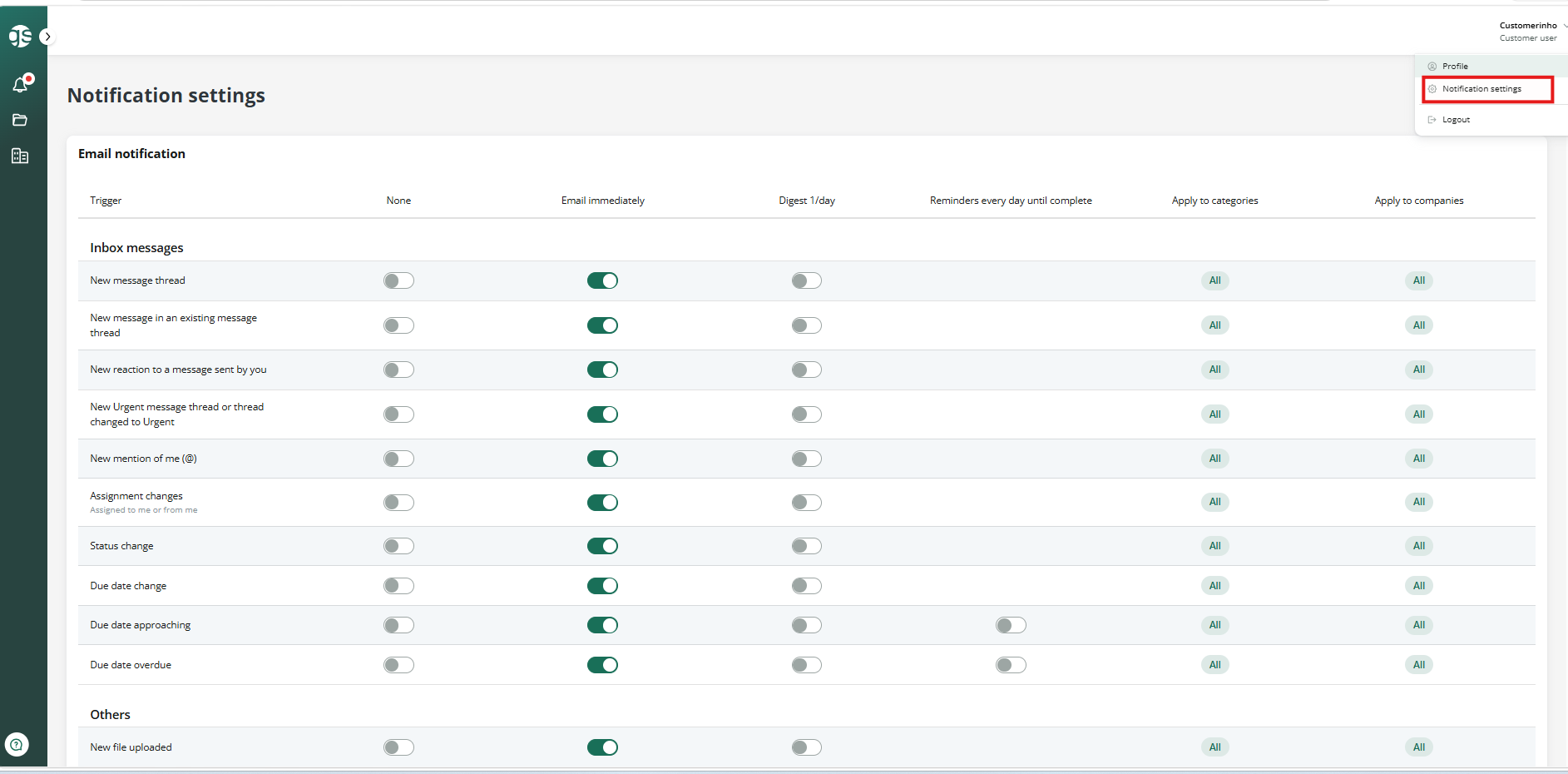Disable Email immediately for Status change
Screen dimensions: 1568x774
[x=602, y=546]
